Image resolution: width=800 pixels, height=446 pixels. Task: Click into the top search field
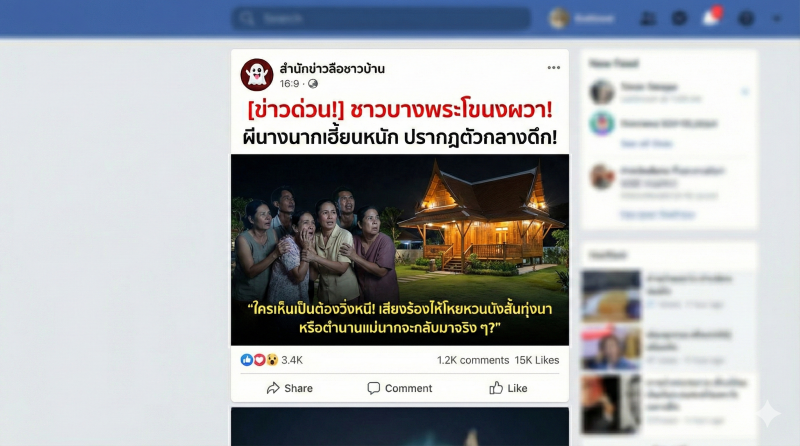point(381,19)
